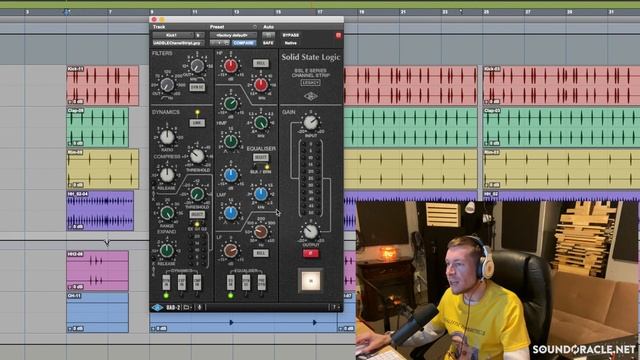The image size is (640, 360).
Task: Select the OH-11 blue clip
Action: [x=98, y=312]
